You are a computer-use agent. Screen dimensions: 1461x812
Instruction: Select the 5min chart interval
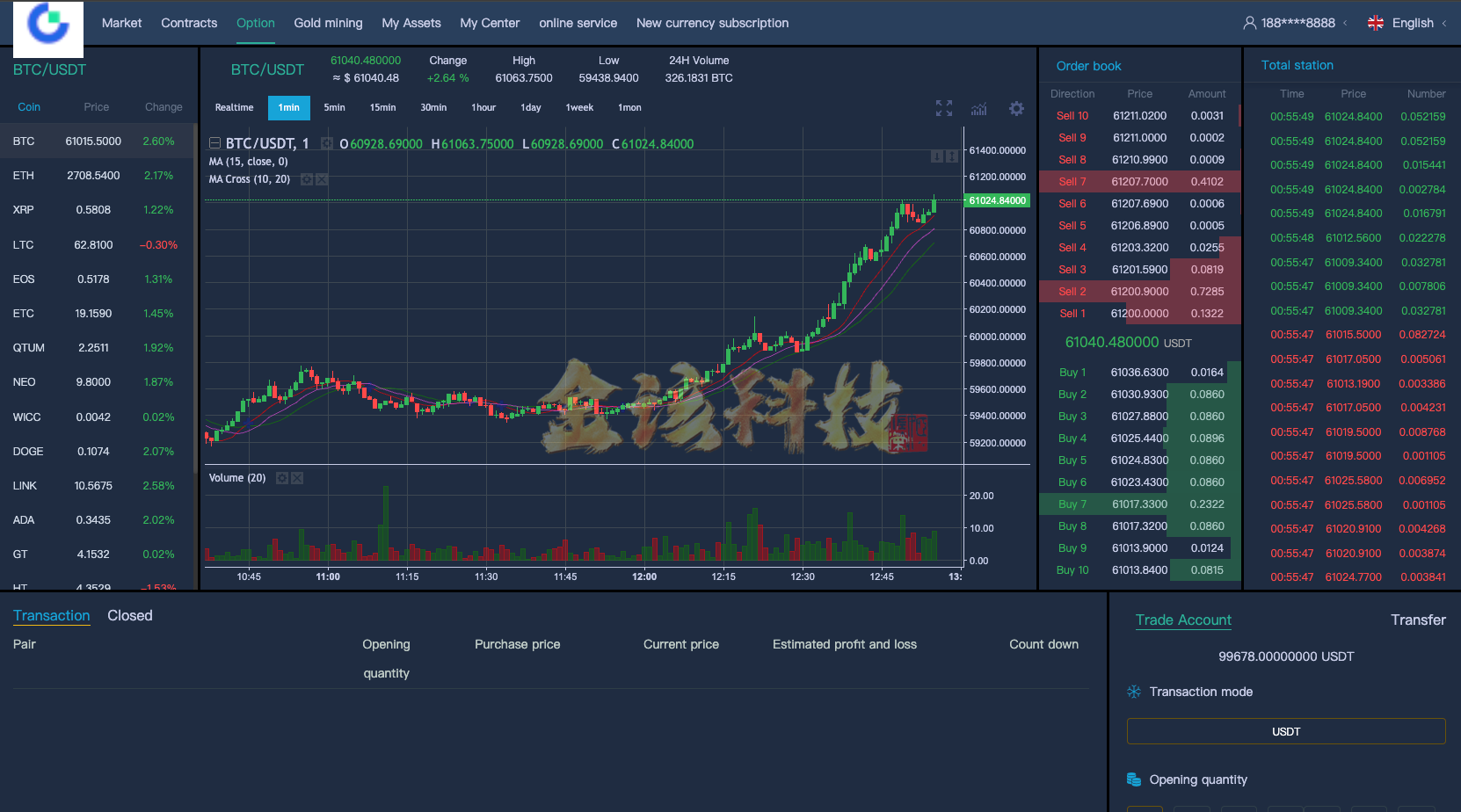click(334, 107)
